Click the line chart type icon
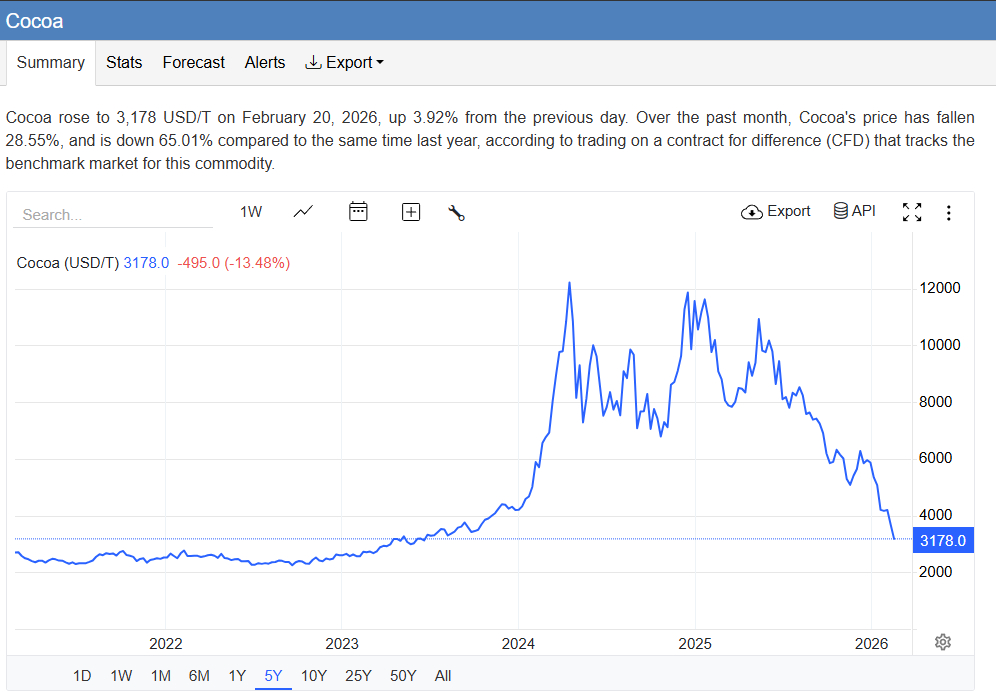The image size is (996, 694). coord(303,211)
